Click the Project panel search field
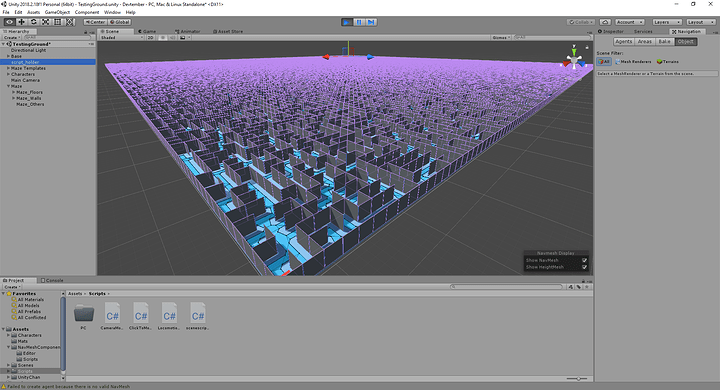 point(506,287)
